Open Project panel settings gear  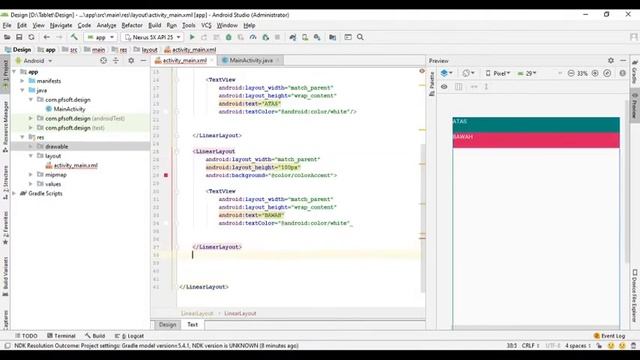coord(131,60)
